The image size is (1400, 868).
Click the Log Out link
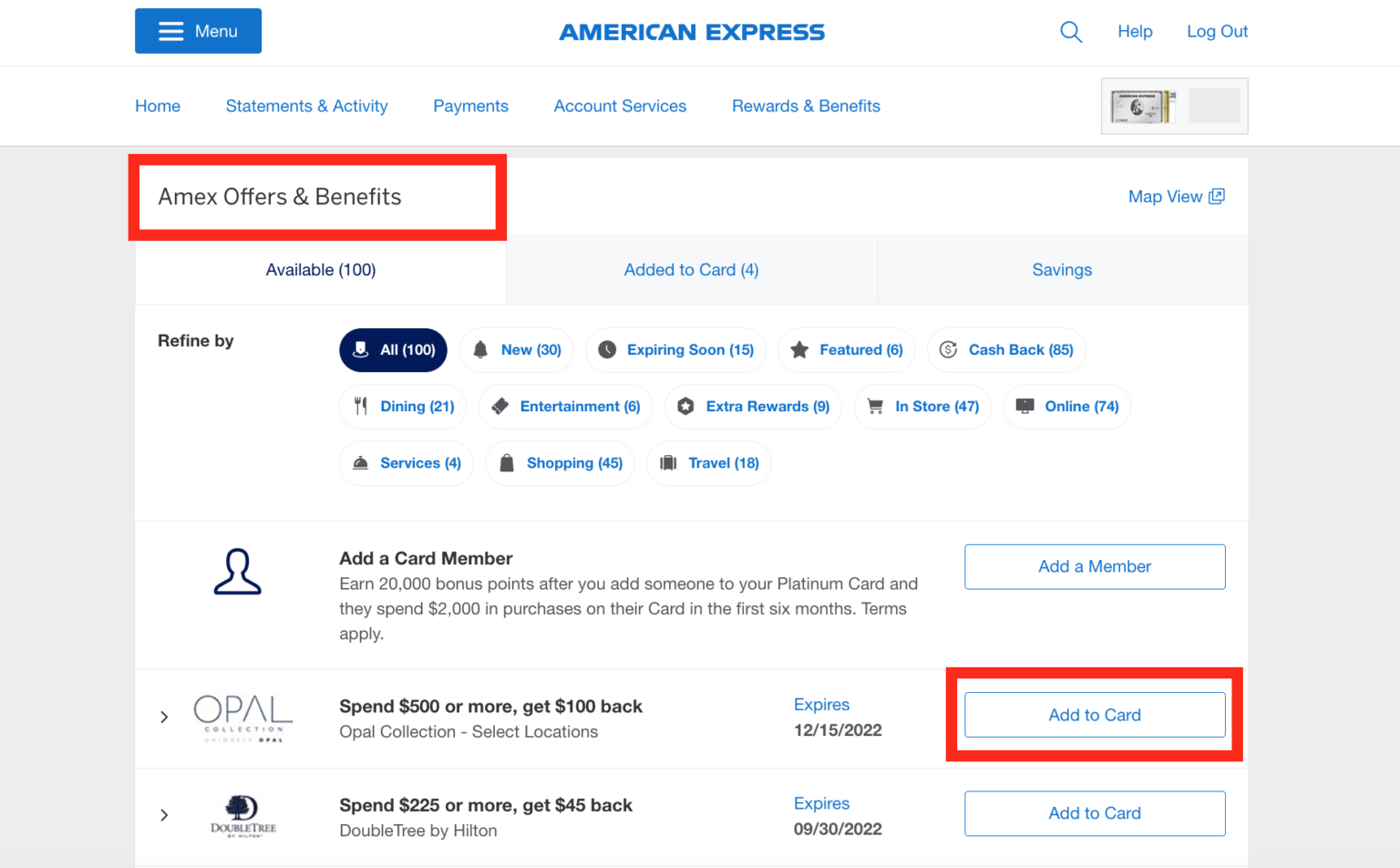point(1217,31)
